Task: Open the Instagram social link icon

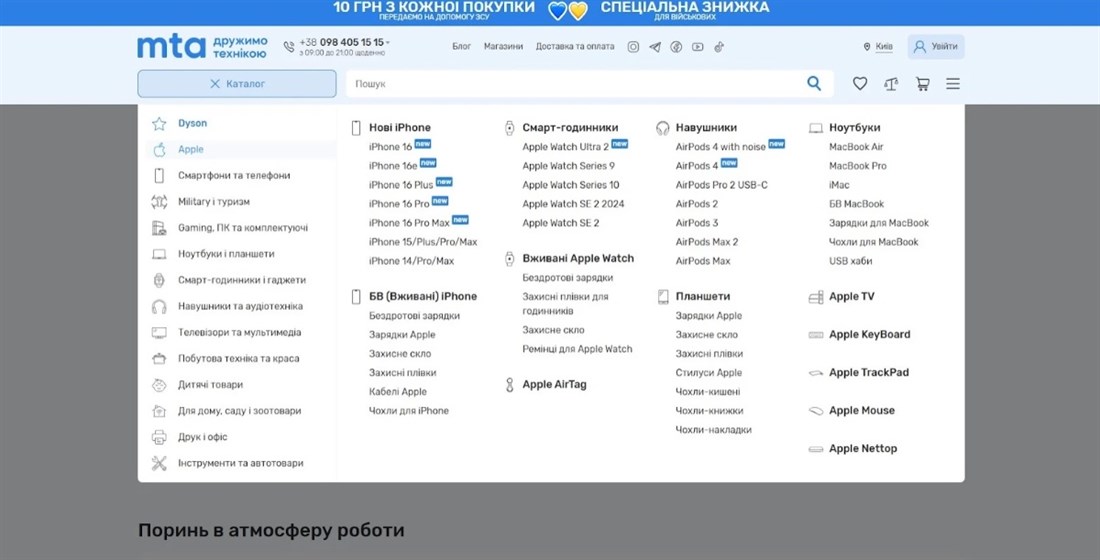Action: point(633,47)
